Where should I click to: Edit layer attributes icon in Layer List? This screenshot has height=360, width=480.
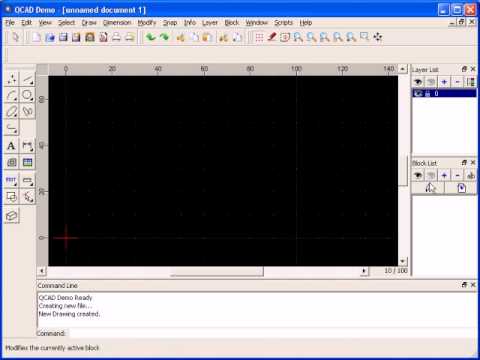click(470, 82)
